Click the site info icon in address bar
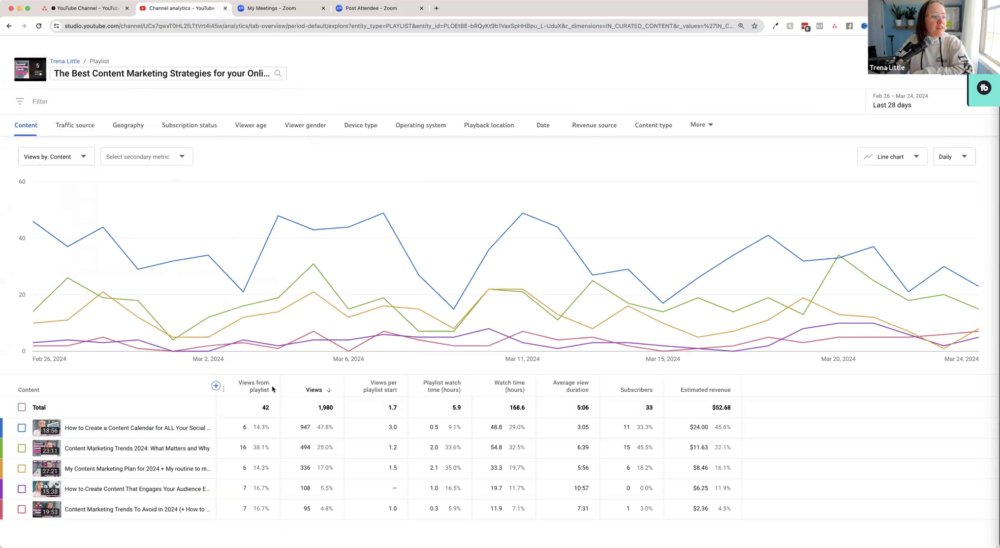 56,26
